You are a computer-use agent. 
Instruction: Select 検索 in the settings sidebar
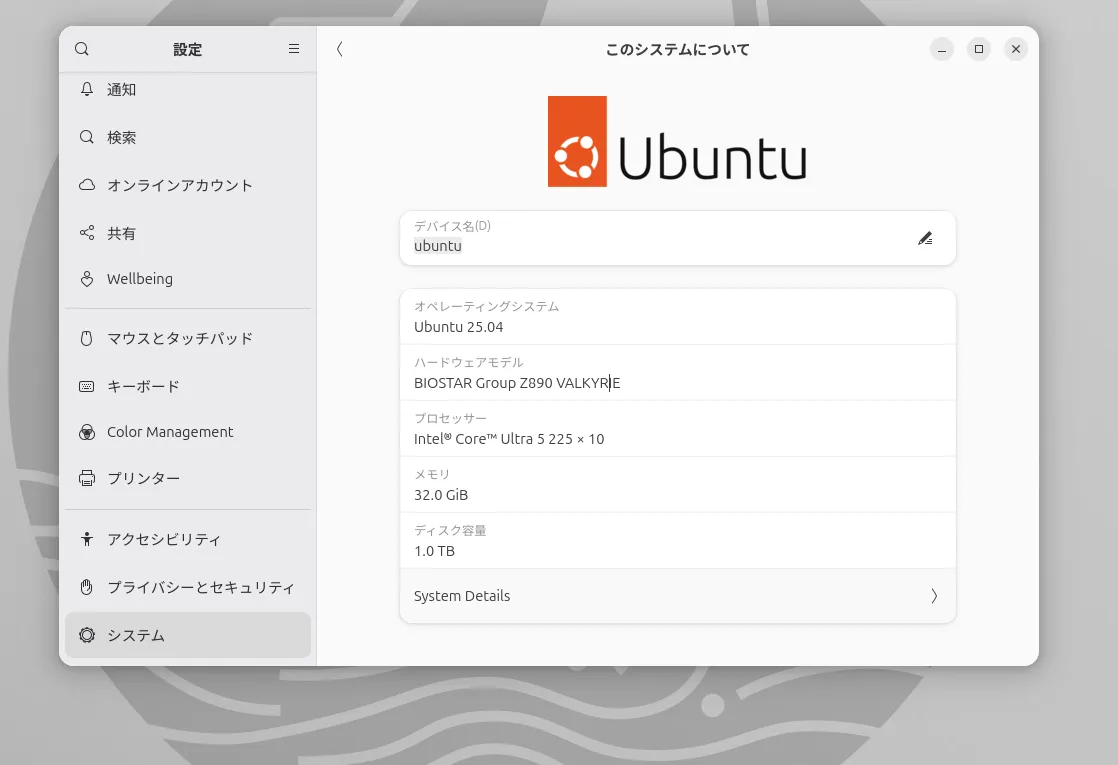point(122,138)
